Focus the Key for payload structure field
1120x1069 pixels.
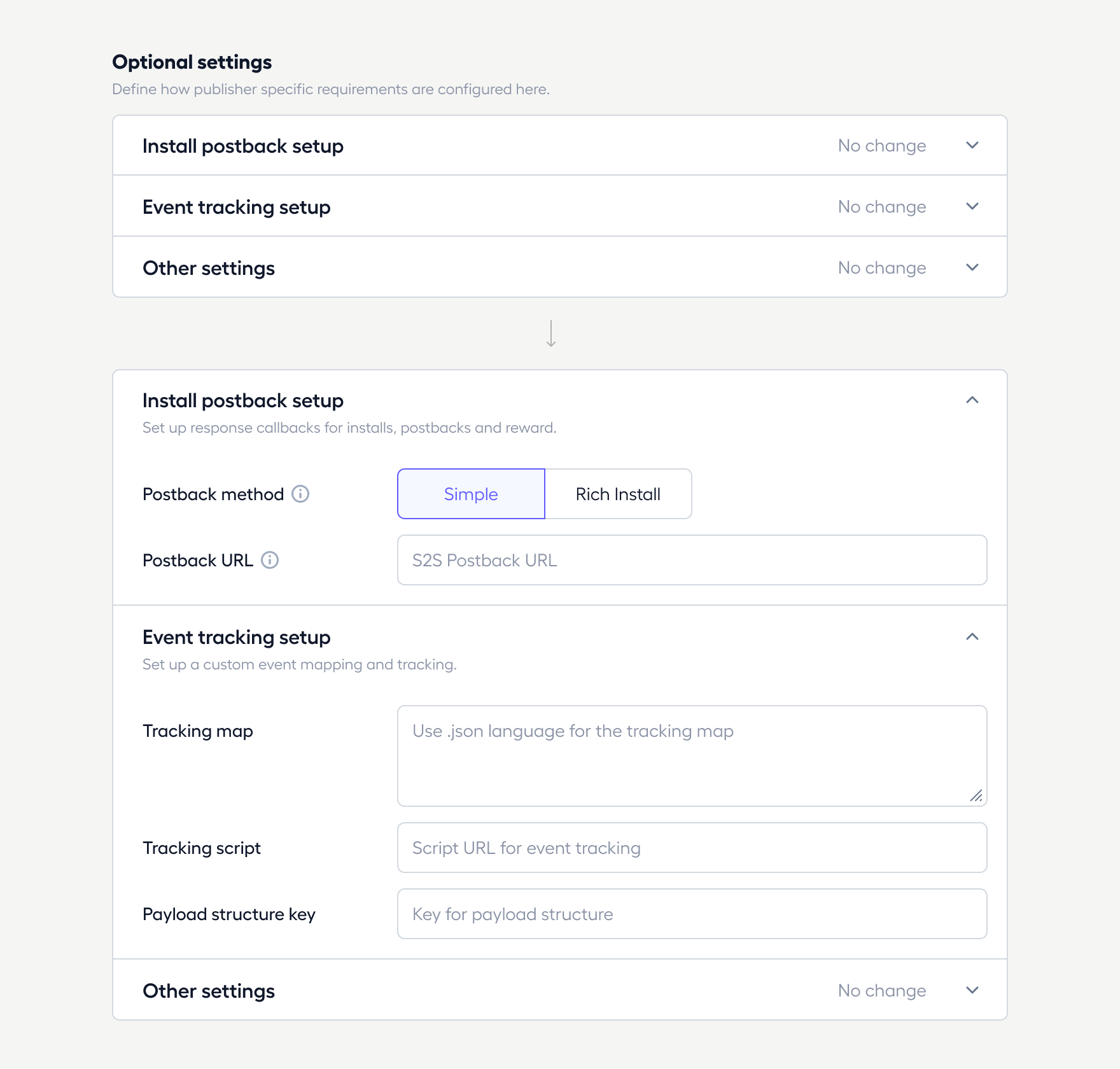pos(692,914)
